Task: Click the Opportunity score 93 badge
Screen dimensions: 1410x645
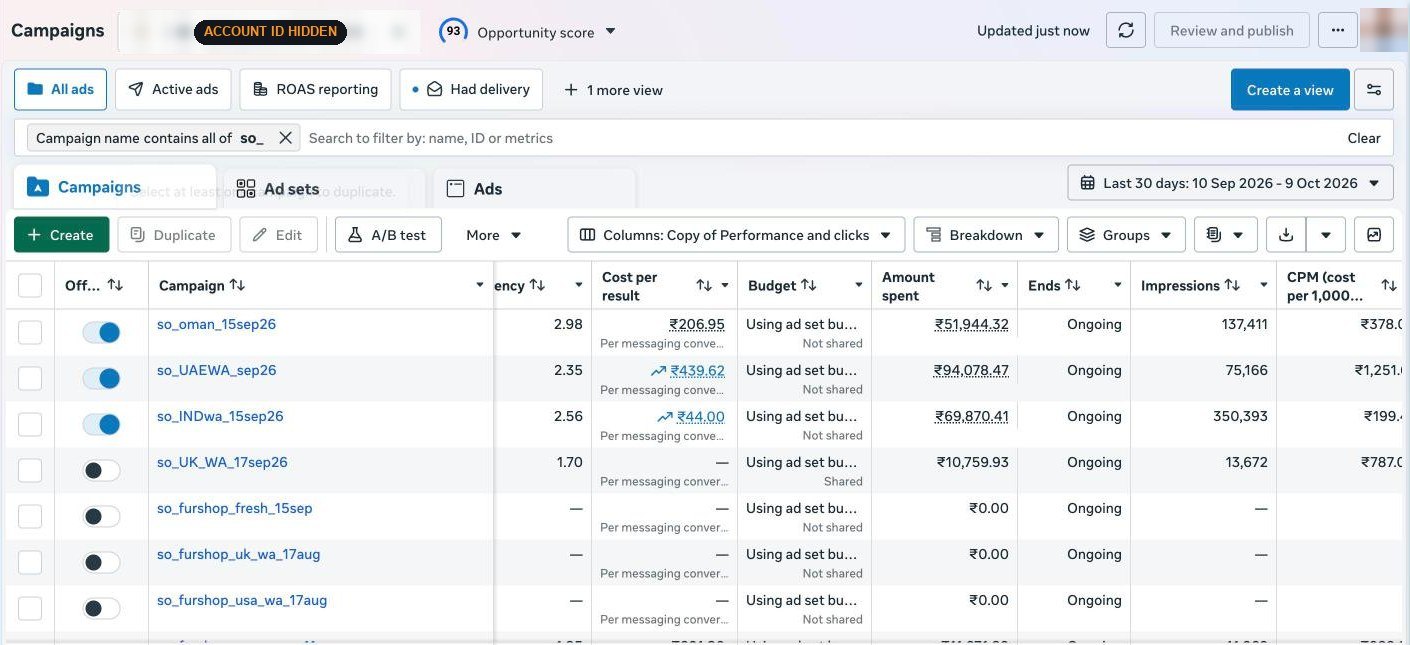Action: [x=453, y=31]
